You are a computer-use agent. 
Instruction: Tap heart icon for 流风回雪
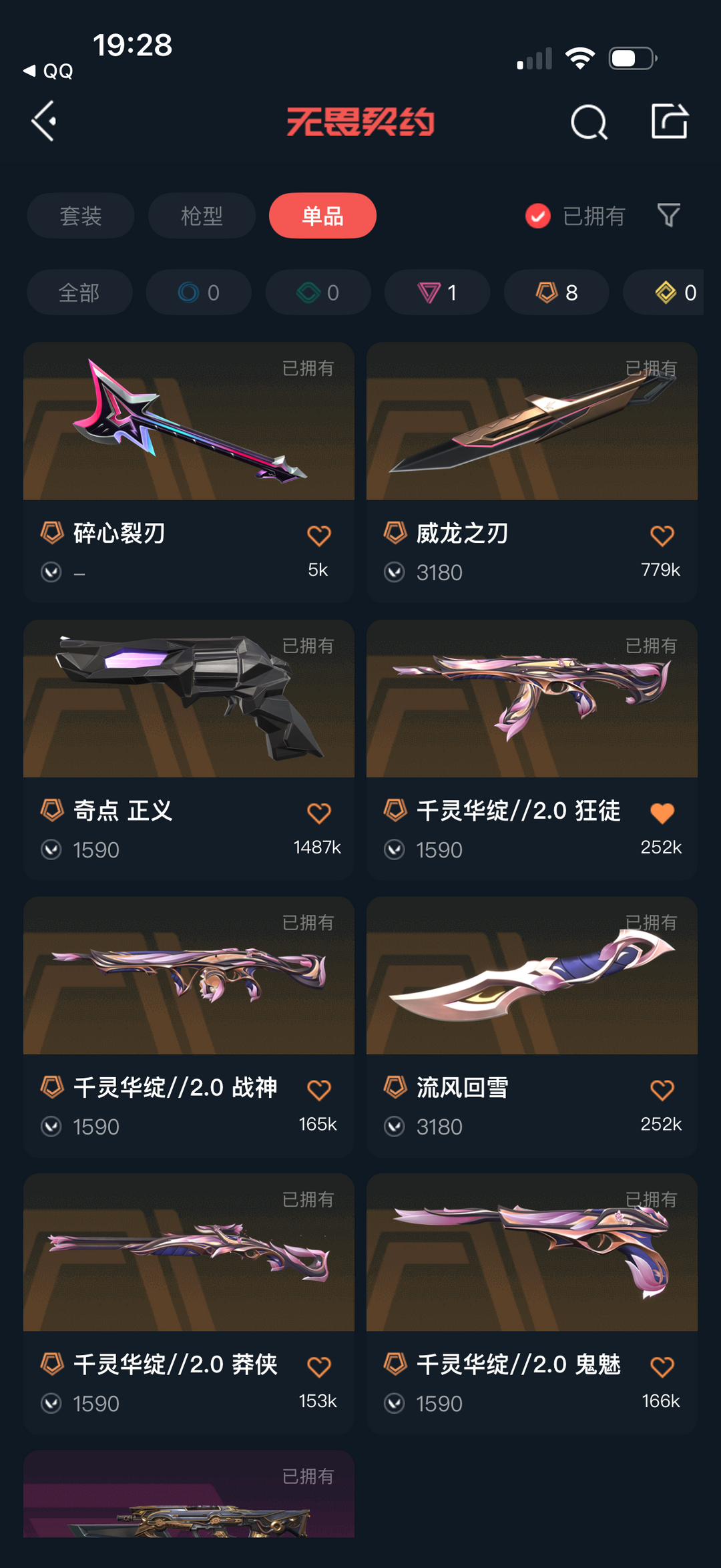662,1090
